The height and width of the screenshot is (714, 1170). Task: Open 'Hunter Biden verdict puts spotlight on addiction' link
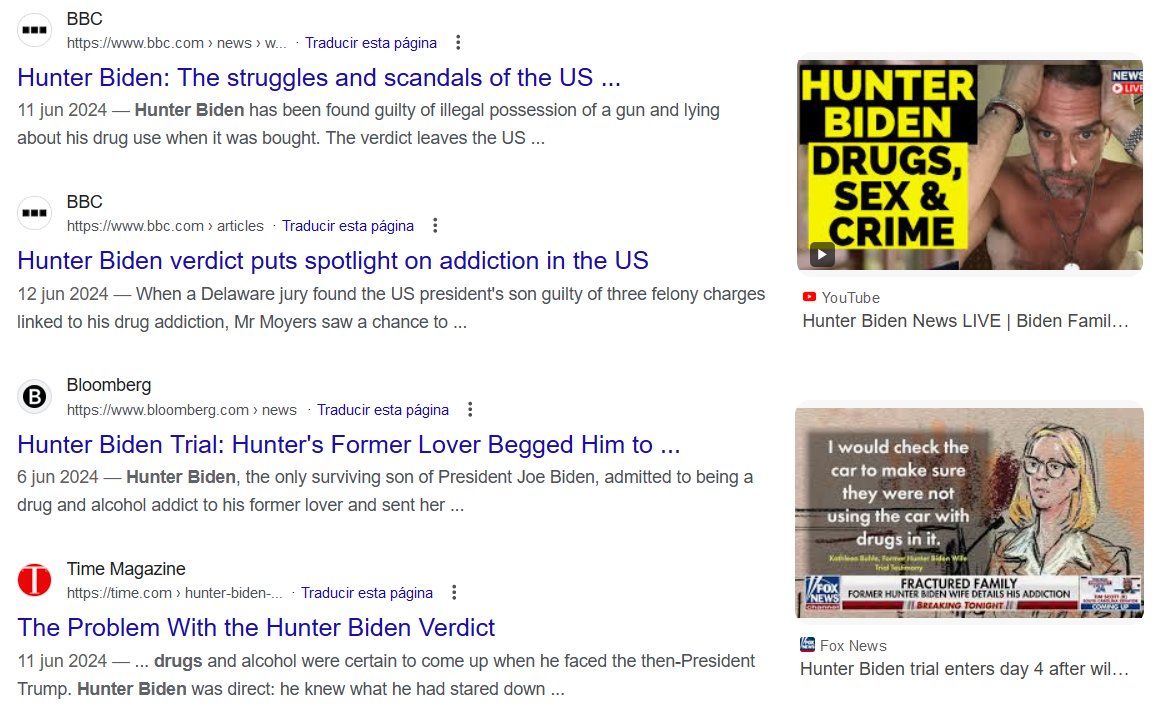click(x=333, y=260)
